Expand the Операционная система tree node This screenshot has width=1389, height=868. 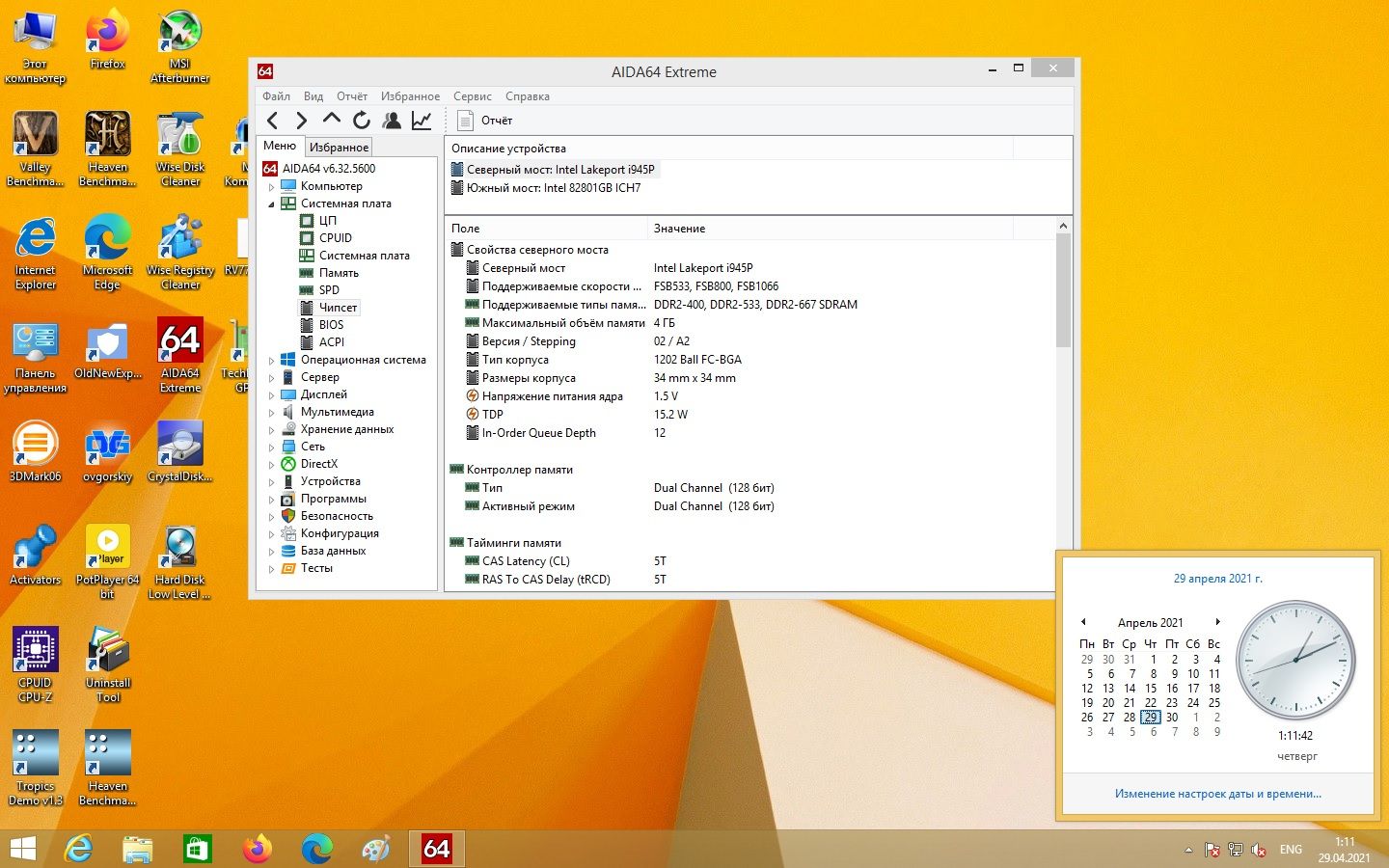click(271, 361)
